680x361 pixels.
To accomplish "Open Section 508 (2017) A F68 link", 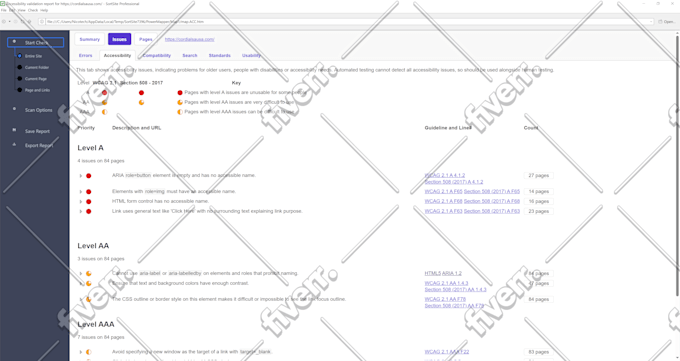I will pos(492,201).
